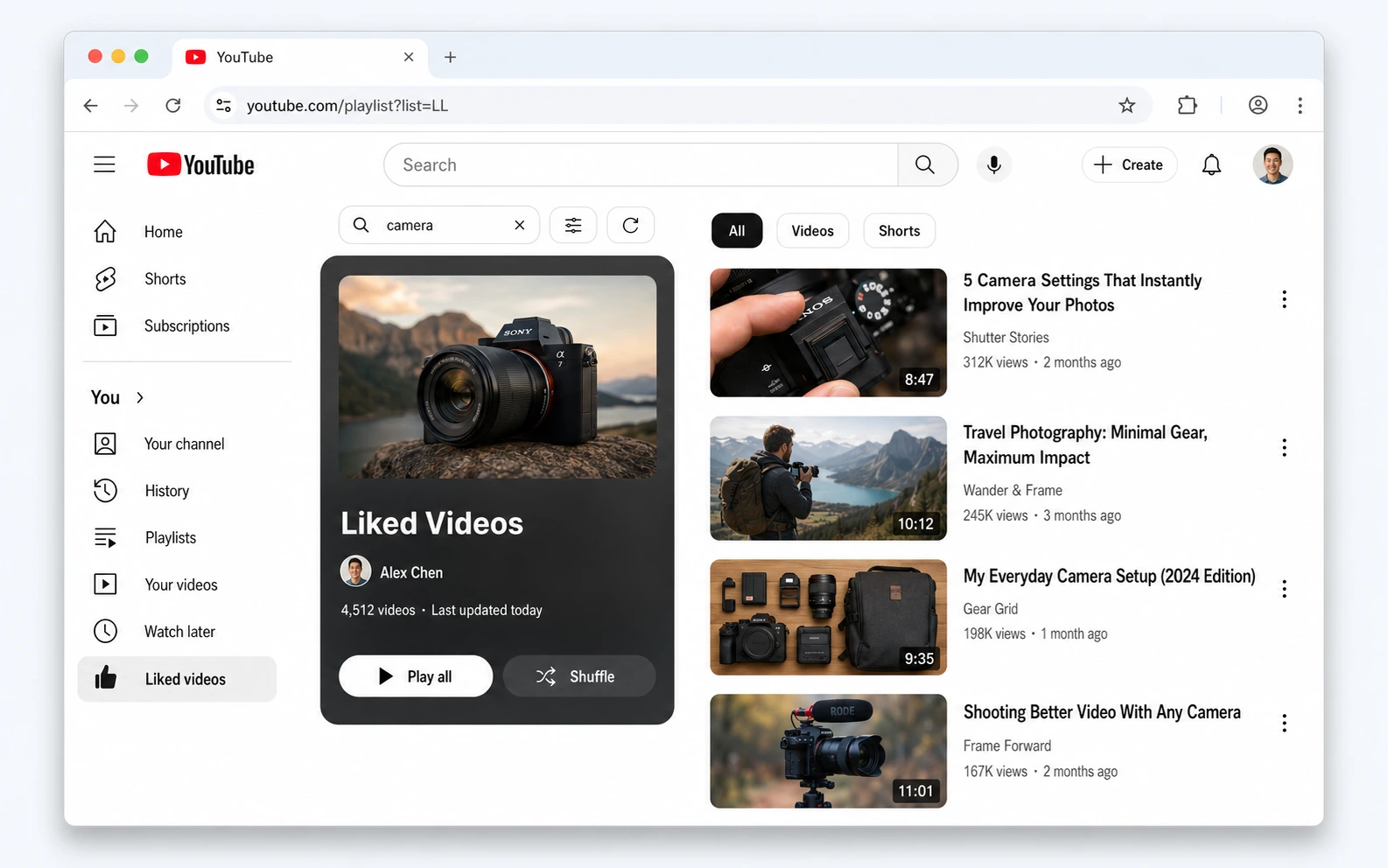
Task: Click the browser address bar URL
Action: [347, 105]
